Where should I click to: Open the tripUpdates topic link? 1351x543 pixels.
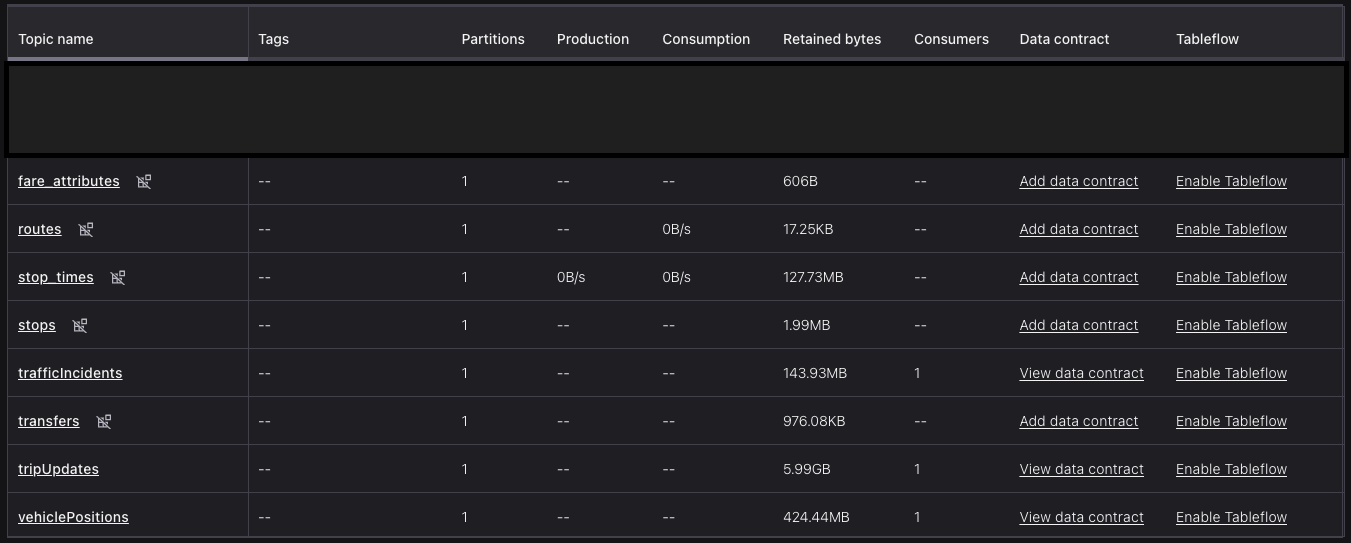58,469
